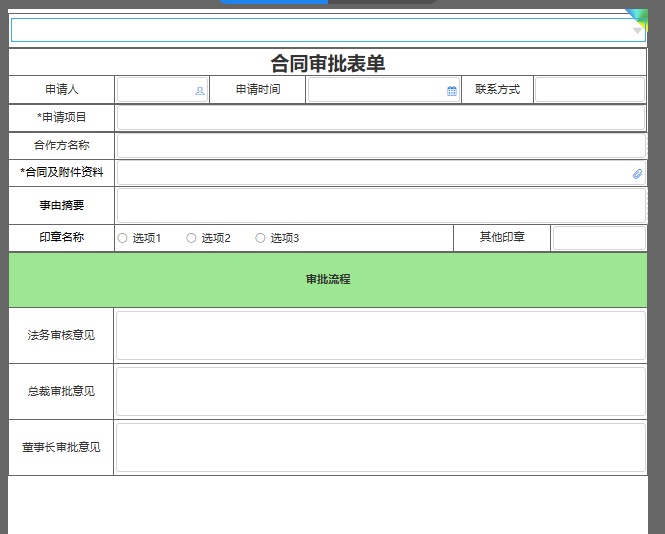Click the 申请人 label

coord(61,89)
